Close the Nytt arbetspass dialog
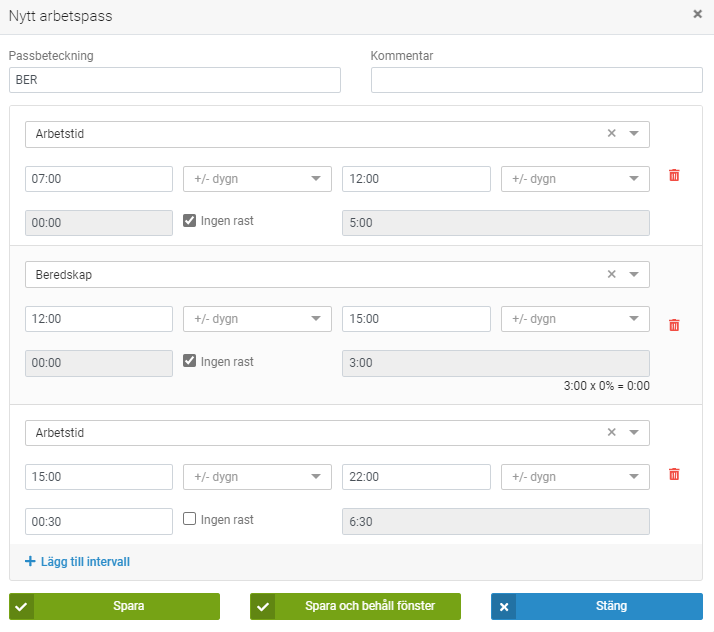Screen dimensions: 714x632 coord(697,15)
